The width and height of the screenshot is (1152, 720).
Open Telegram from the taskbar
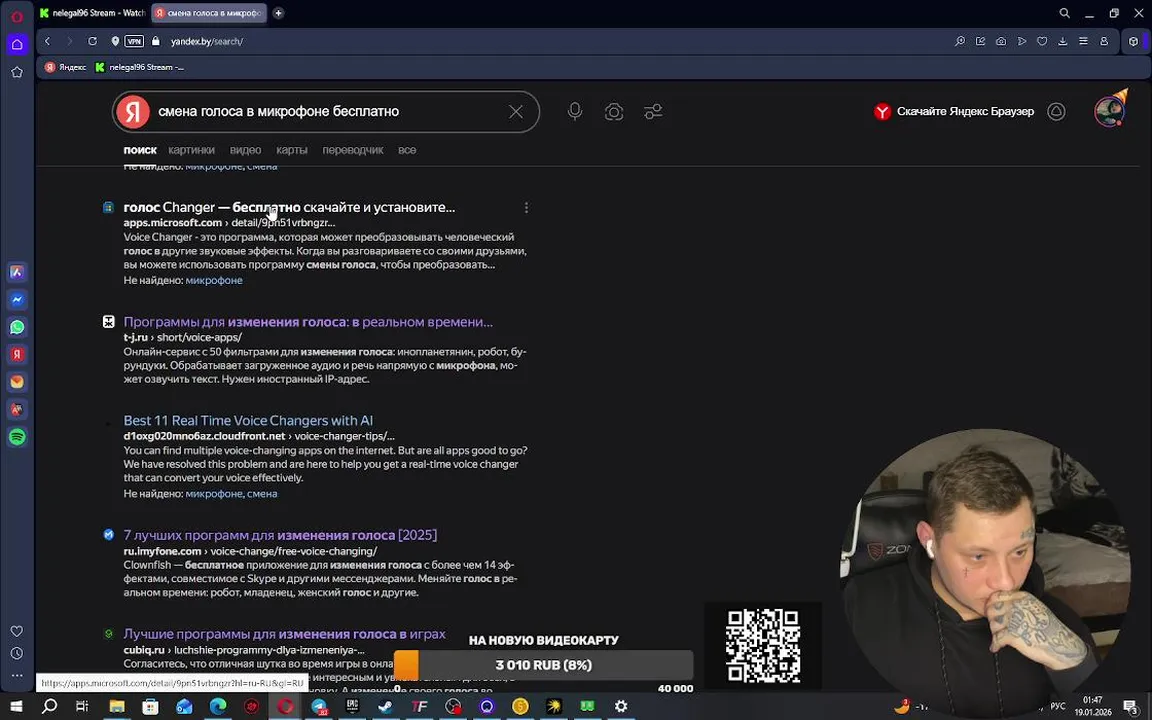click(x=320, y=707)
